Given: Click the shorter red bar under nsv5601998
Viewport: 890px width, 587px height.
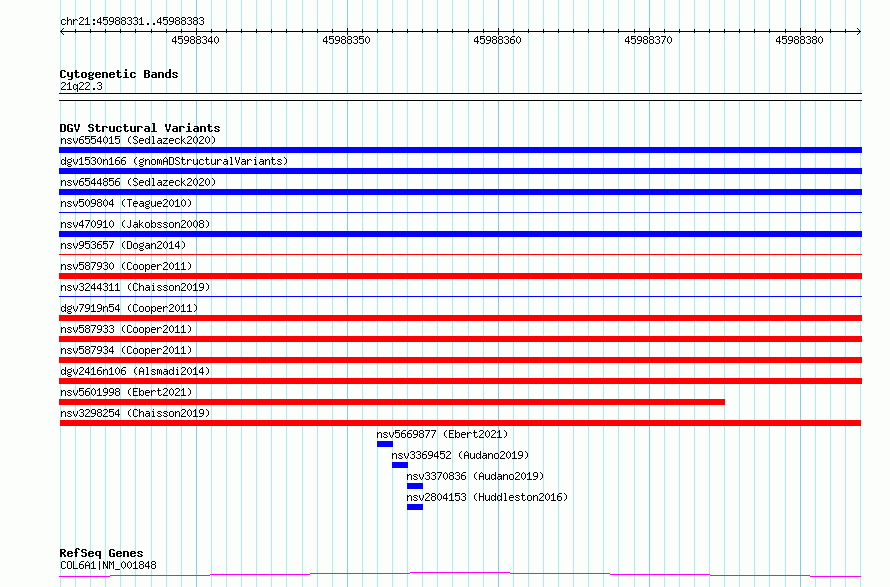Looking at the screenshot, I should [392, 402].
